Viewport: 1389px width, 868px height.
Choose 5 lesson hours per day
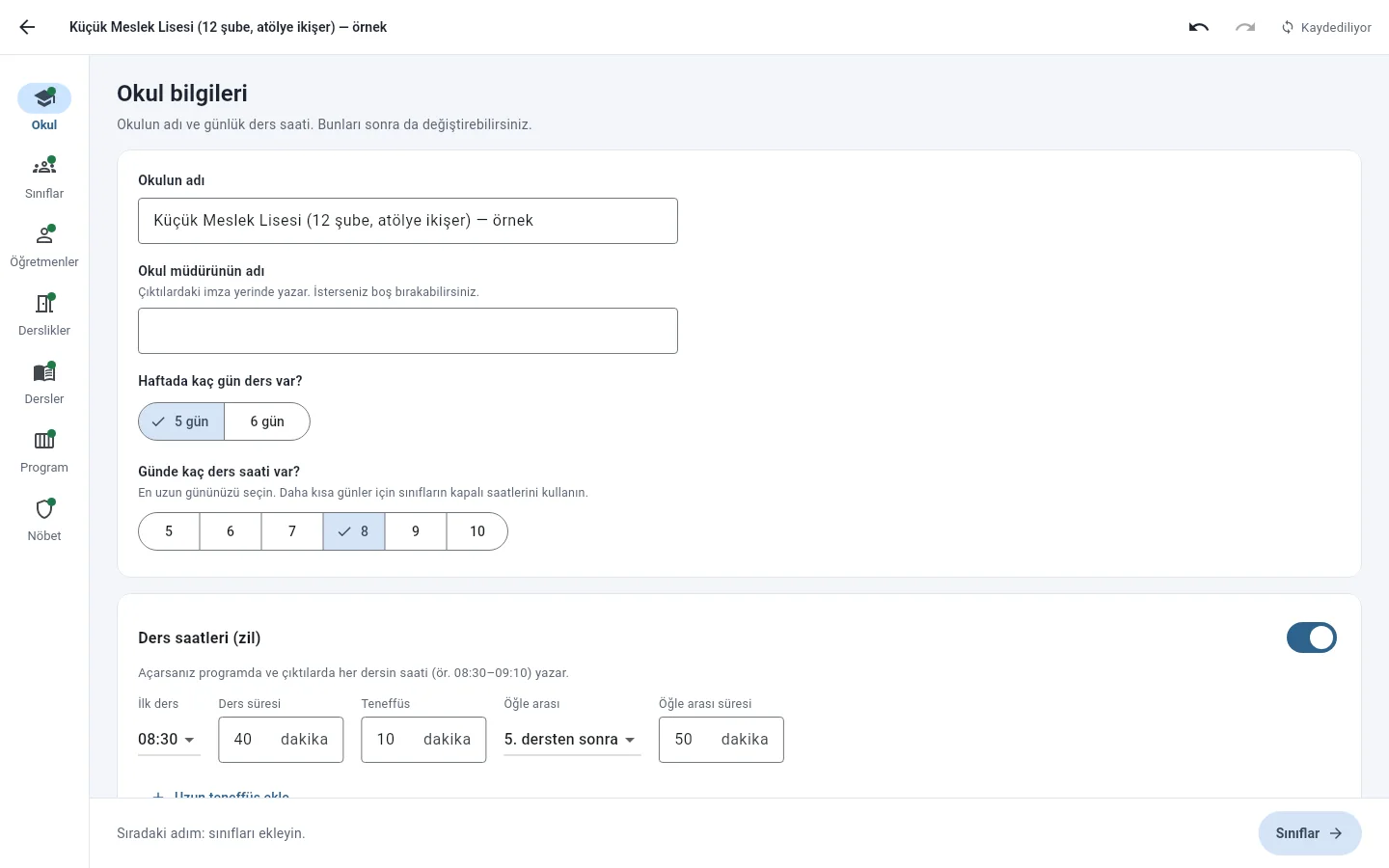coord(169,531)
